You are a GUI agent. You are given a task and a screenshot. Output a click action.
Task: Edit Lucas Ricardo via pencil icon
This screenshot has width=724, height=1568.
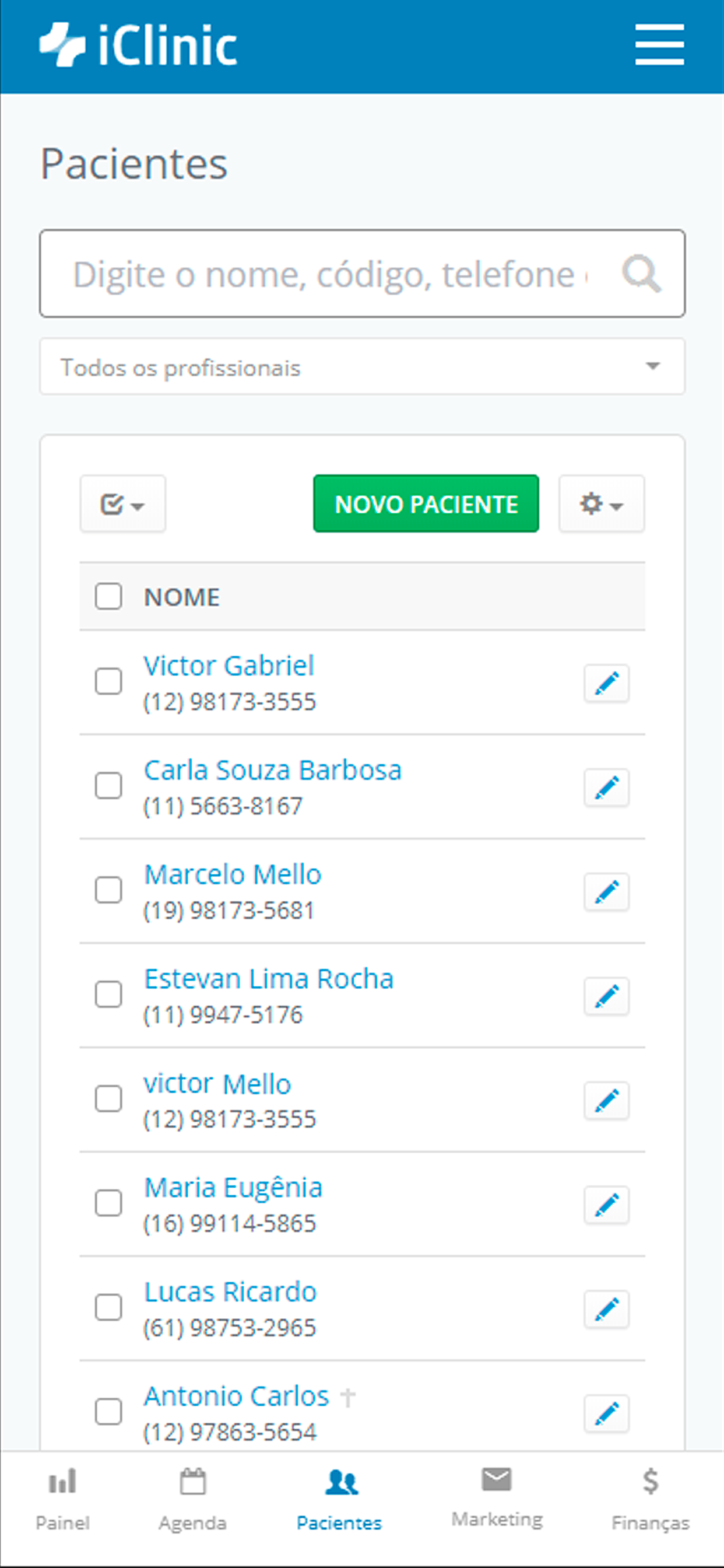(x=607, y=1308)
